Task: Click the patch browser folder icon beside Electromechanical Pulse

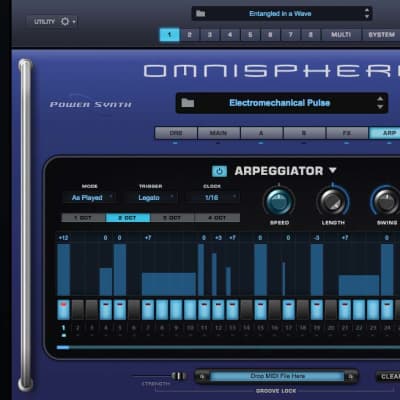Action: pyautogui.click(x=187, y=103)
